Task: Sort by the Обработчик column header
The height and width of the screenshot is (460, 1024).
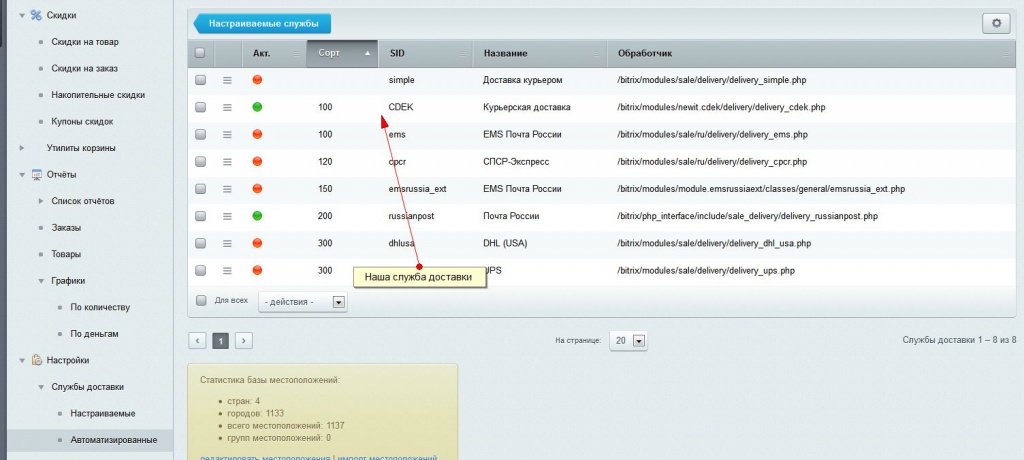Action: (x=812, y=54)
